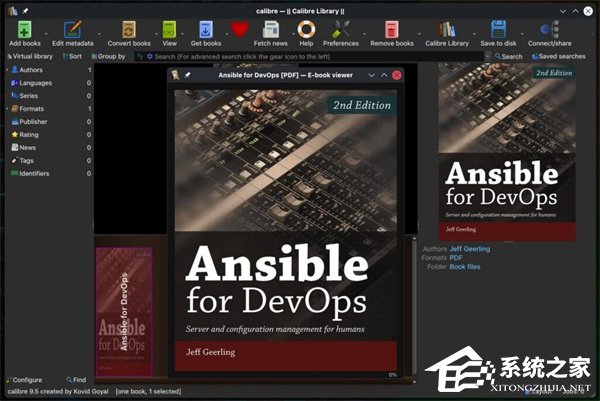Click the pin icon in E-book viewer titlebar

tap(188, 75)
